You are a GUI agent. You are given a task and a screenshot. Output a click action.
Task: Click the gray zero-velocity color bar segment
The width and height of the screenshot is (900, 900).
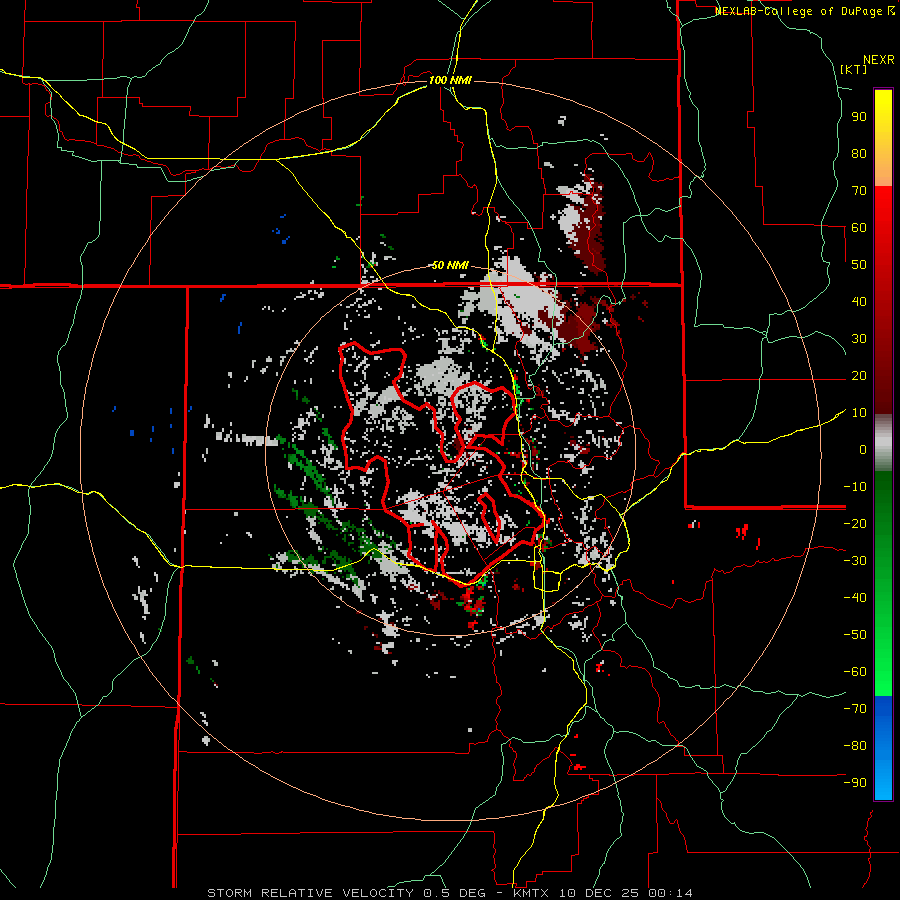tap(883, 443)
